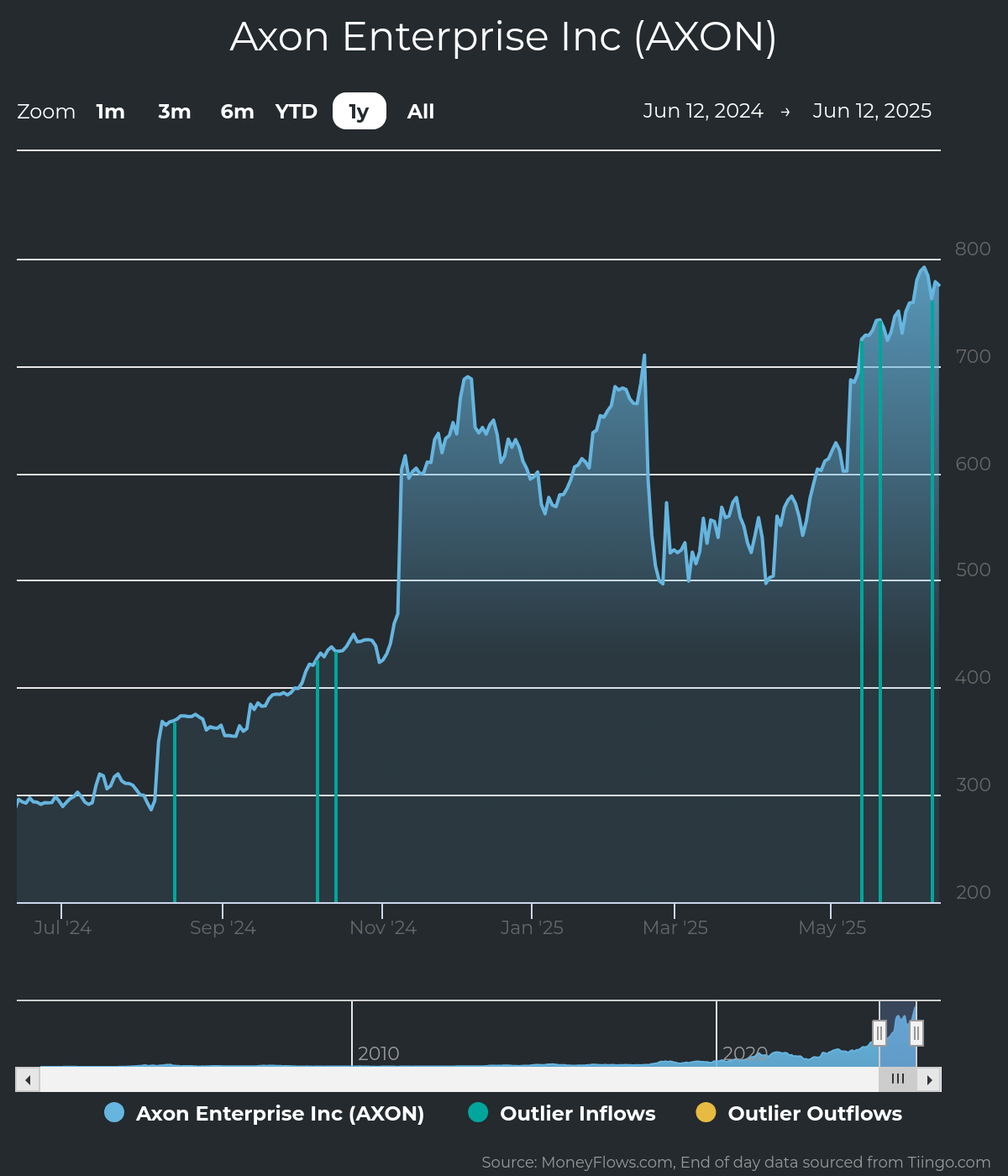Select the 1y zoom button
Image resolution: width=1008 pixels, height=1176 pixels.
click(360, 111)
